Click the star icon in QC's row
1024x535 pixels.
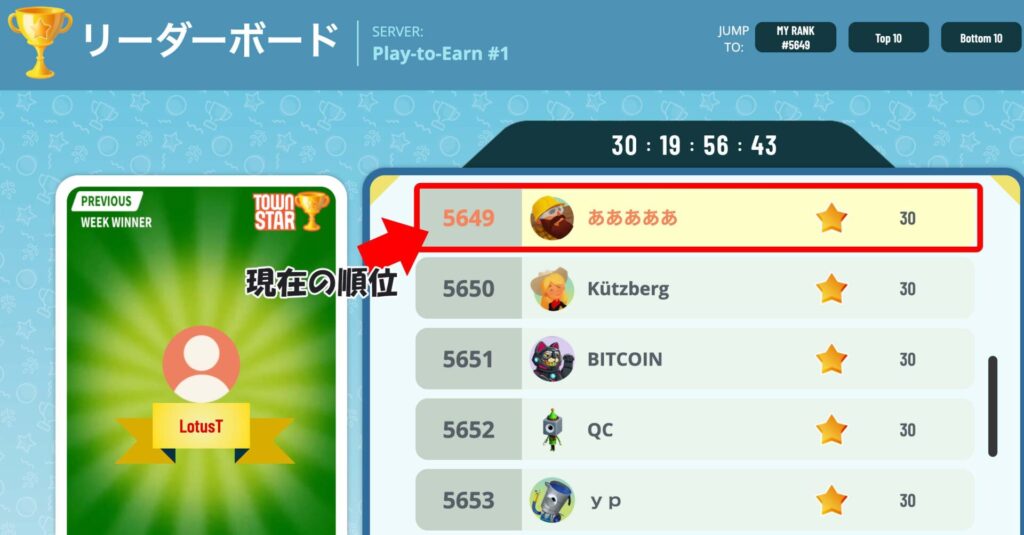831,430
